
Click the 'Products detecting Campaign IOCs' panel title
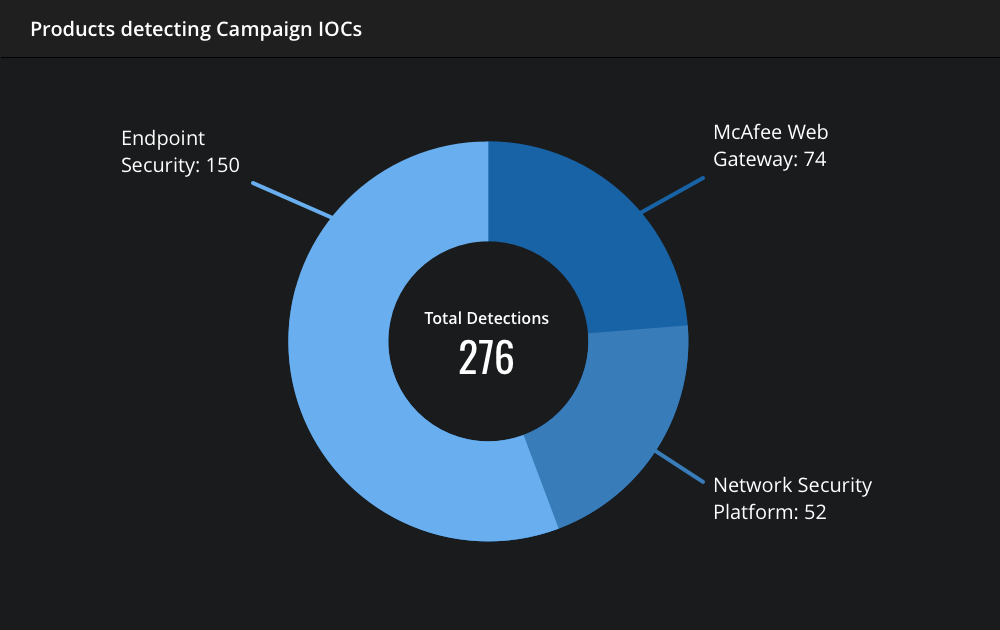coord(196,29)
